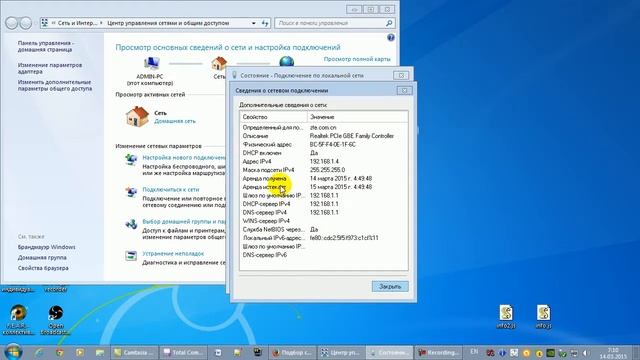Open 'Домашняя группа' sidebar link
This screenshot has width=640, height=360.
coord(42,258)
